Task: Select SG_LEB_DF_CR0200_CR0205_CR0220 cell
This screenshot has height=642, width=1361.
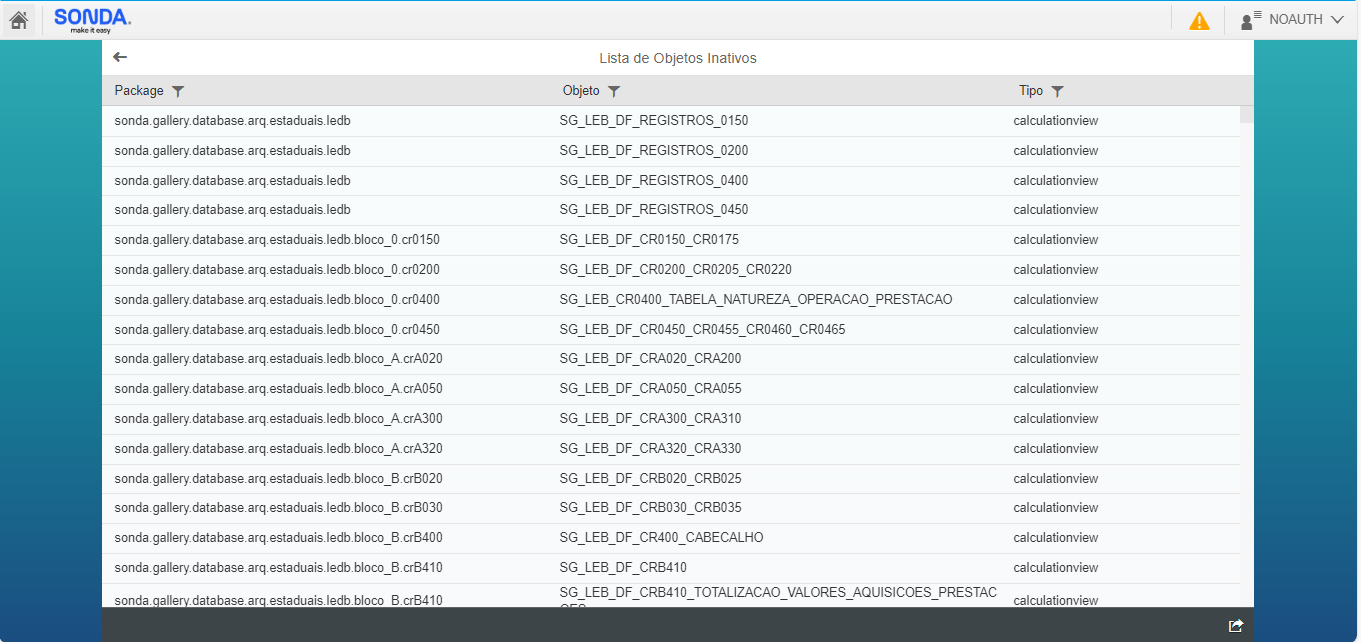Action: (x=676, y=270)
